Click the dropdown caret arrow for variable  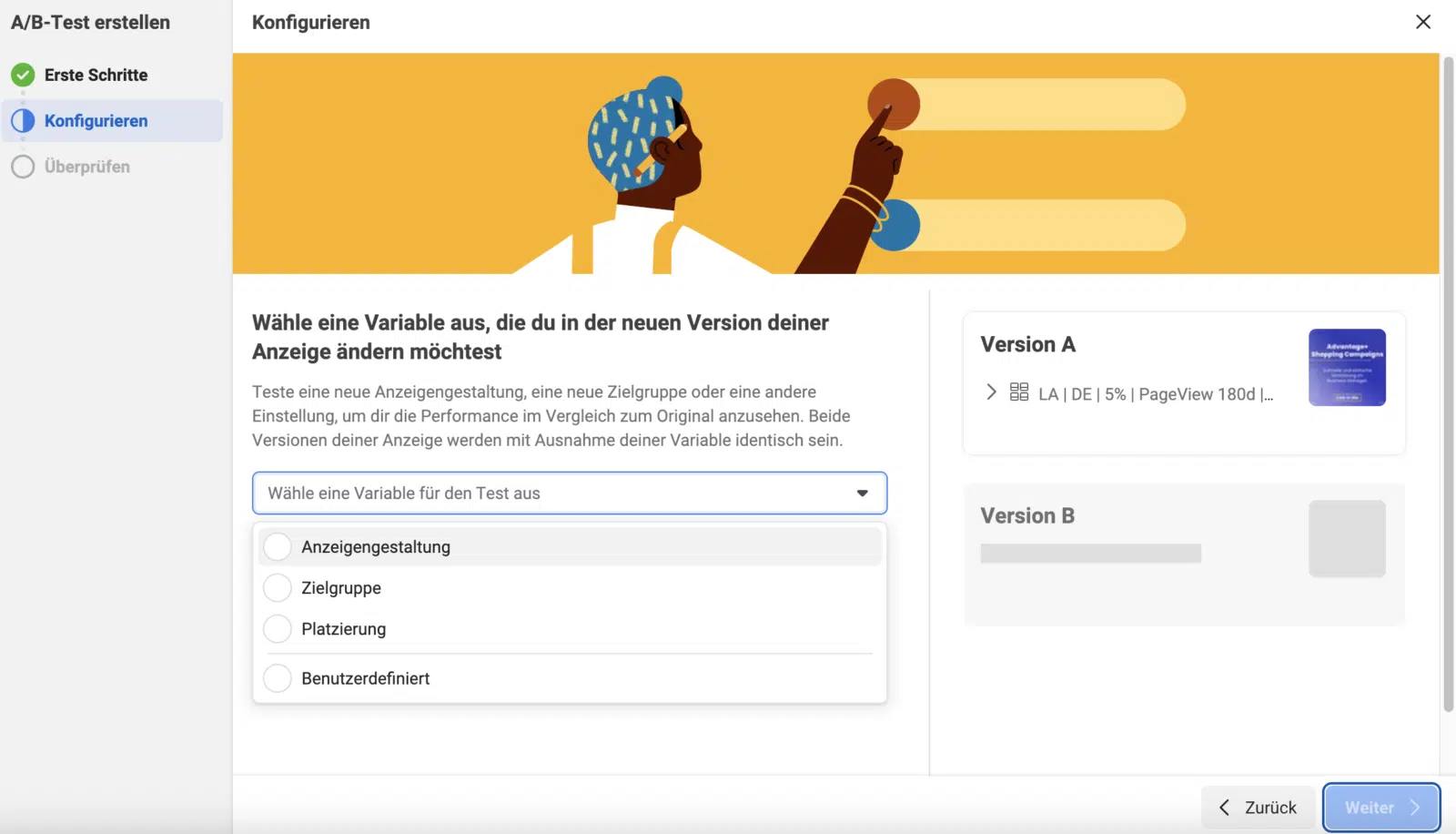(x=862, y=493)
